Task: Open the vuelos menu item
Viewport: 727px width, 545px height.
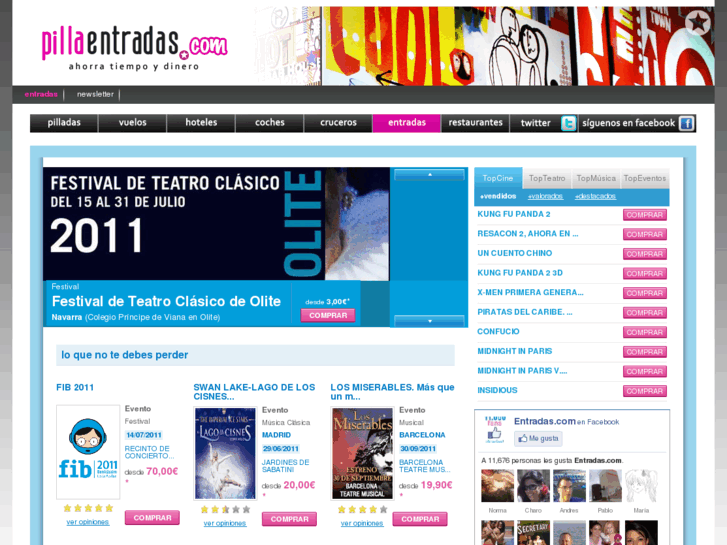Action: 133,123
